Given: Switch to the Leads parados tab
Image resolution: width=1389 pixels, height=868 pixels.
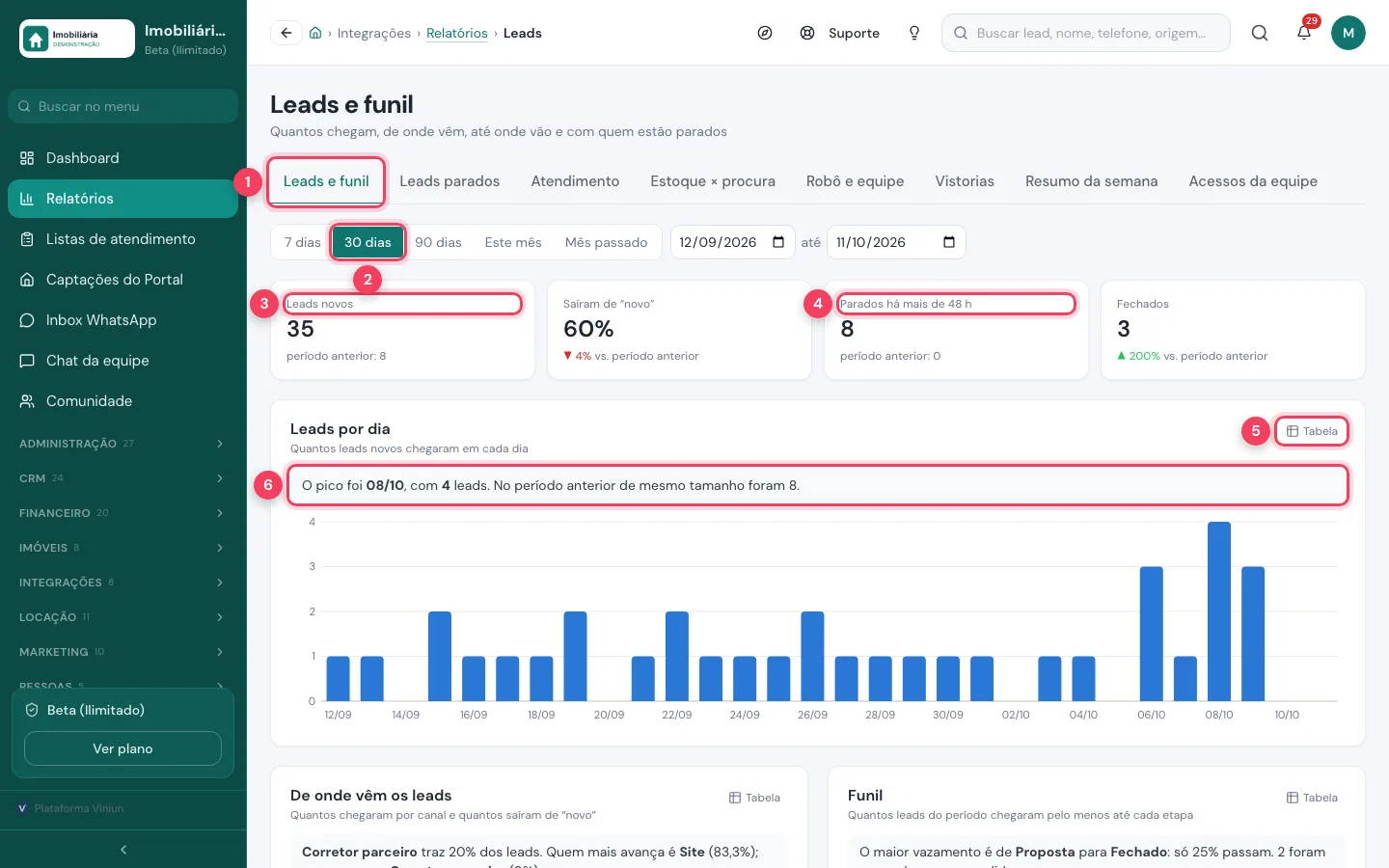Looking at the screenshot, I should click(x=449, y=181).
